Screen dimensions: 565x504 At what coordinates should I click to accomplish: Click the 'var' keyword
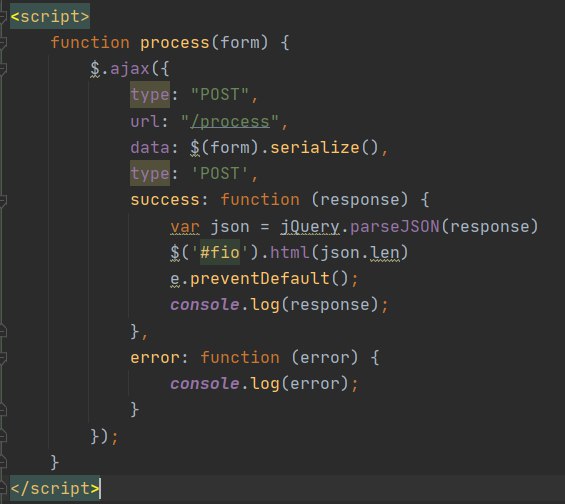[185, 227]
